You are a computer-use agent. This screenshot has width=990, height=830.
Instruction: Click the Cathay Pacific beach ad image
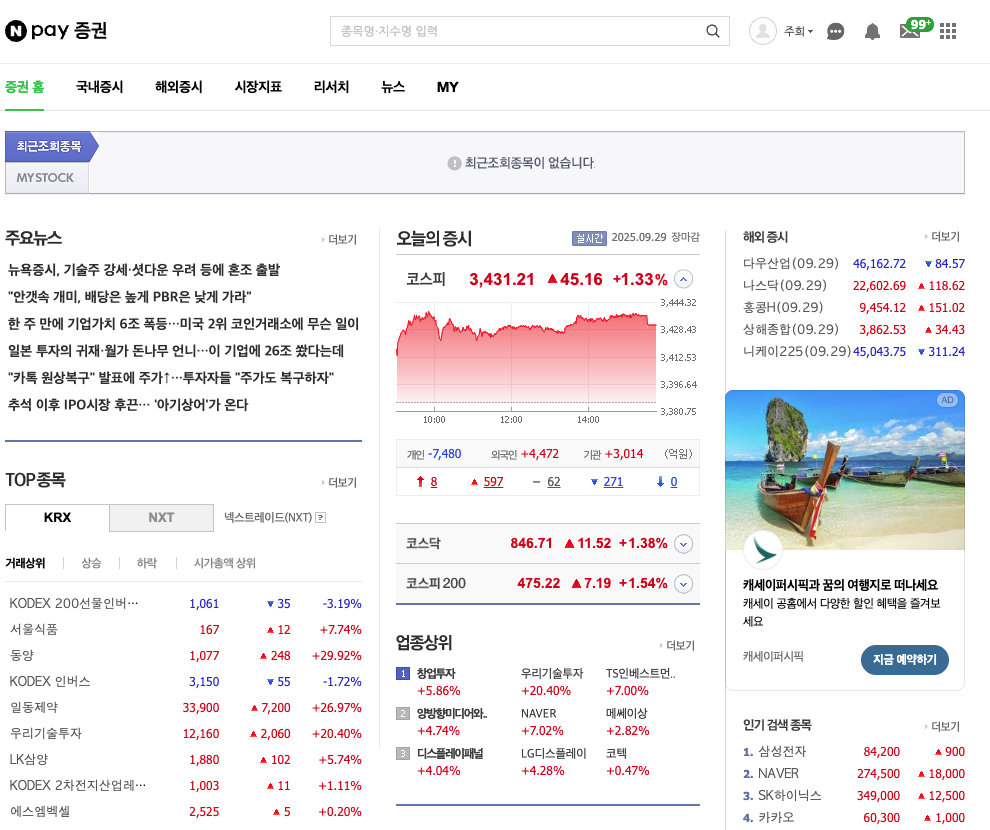coord(845,470)
